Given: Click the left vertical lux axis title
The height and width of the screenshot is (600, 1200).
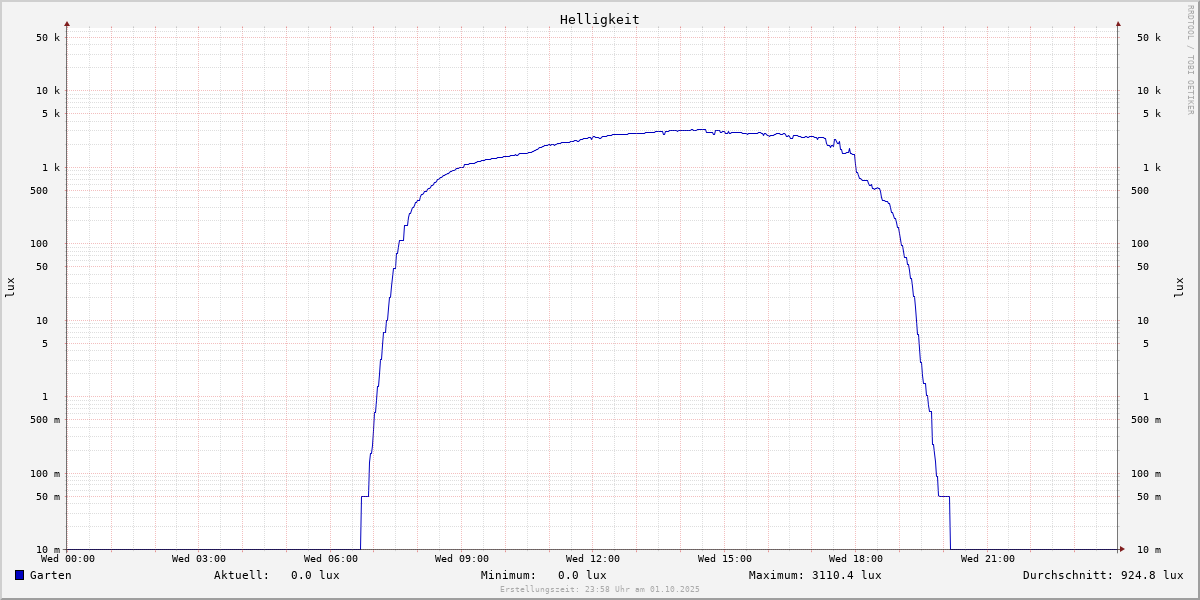Looking at the screenshot, I should [x=10, y=287].
